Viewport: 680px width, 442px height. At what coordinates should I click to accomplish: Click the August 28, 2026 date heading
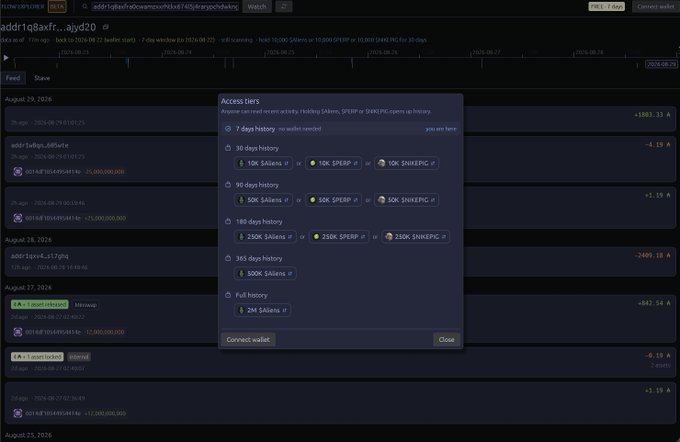(28, 240)
